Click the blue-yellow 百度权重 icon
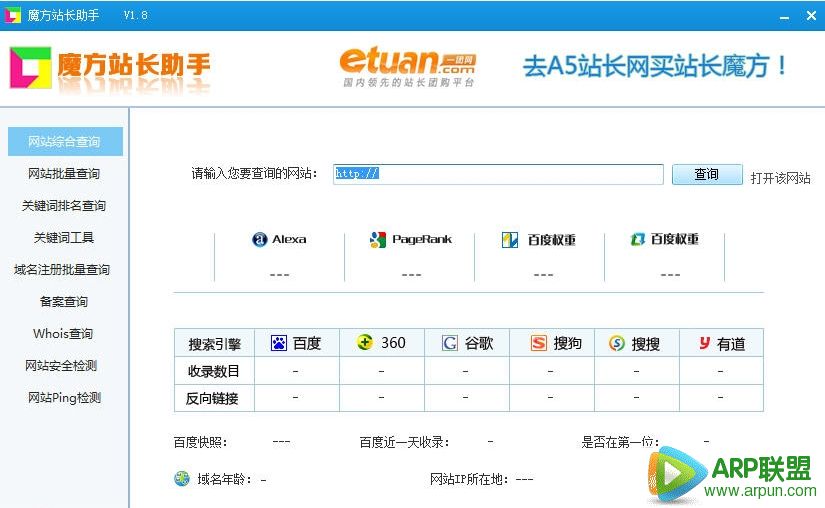This screenshot has width=825, height=508. [x=509, y=240]
